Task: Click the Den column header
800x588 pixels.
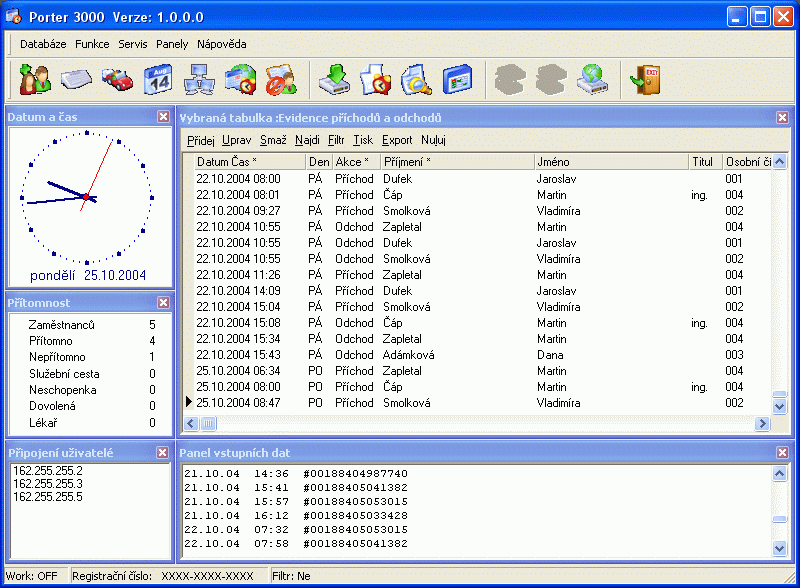Action: (319, 162)
